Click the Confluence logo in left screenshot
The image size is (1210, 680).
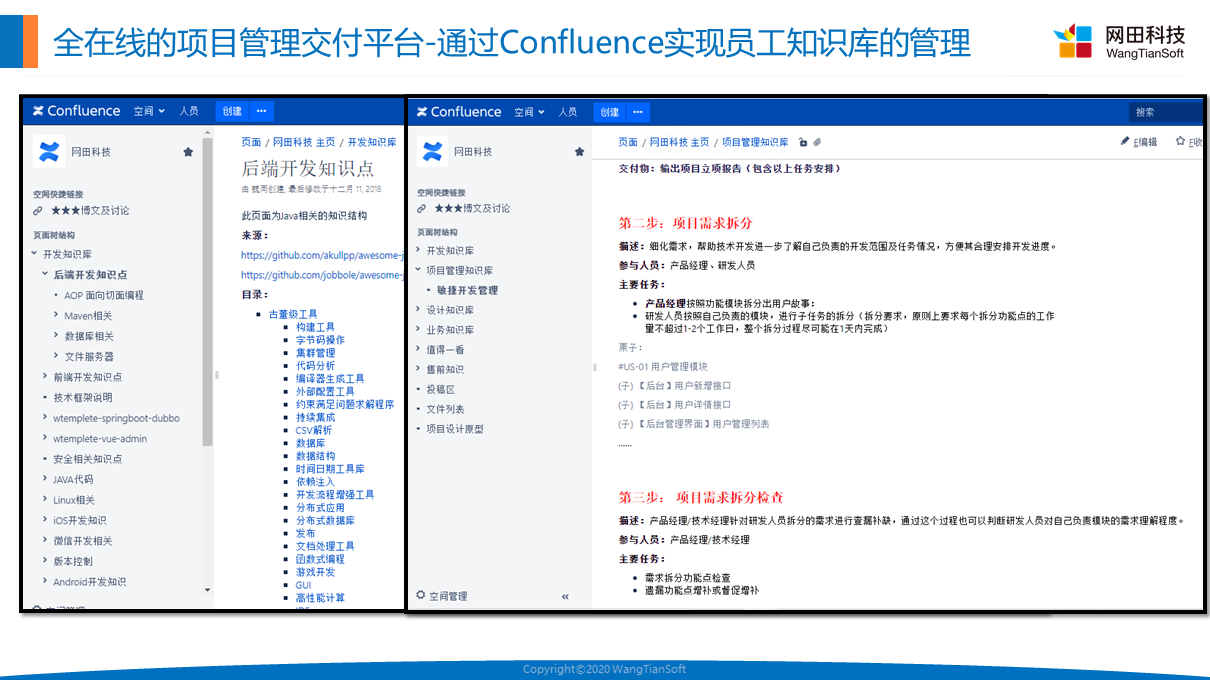(76, 111)
